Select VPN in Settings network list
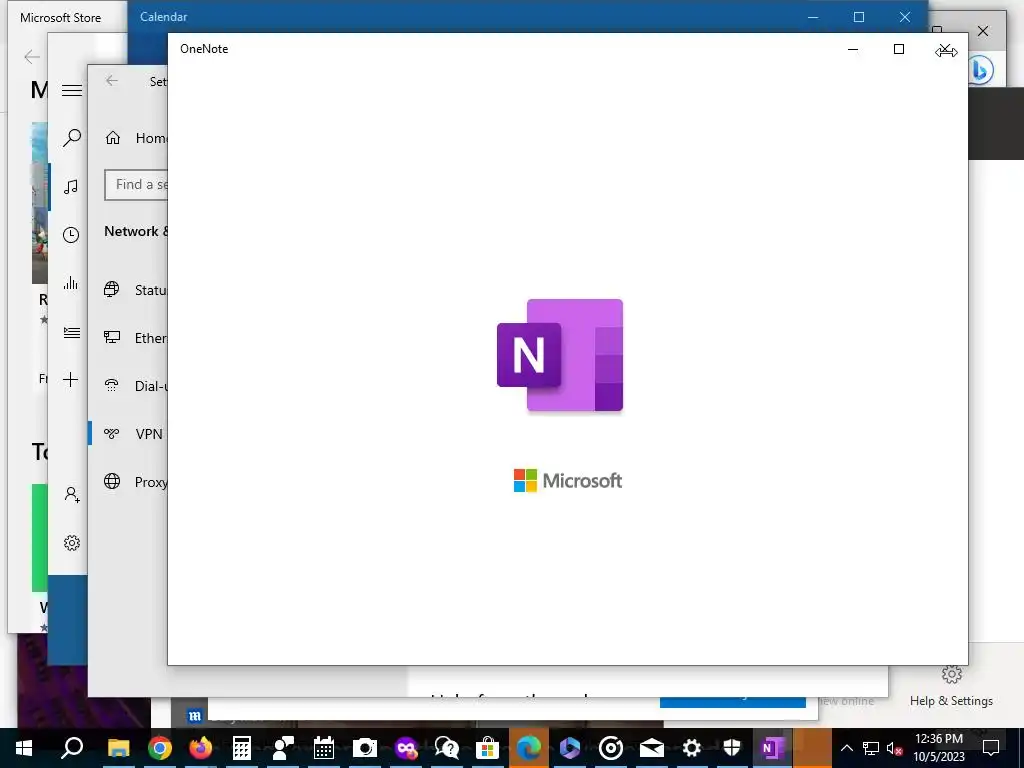 [133, 434]
